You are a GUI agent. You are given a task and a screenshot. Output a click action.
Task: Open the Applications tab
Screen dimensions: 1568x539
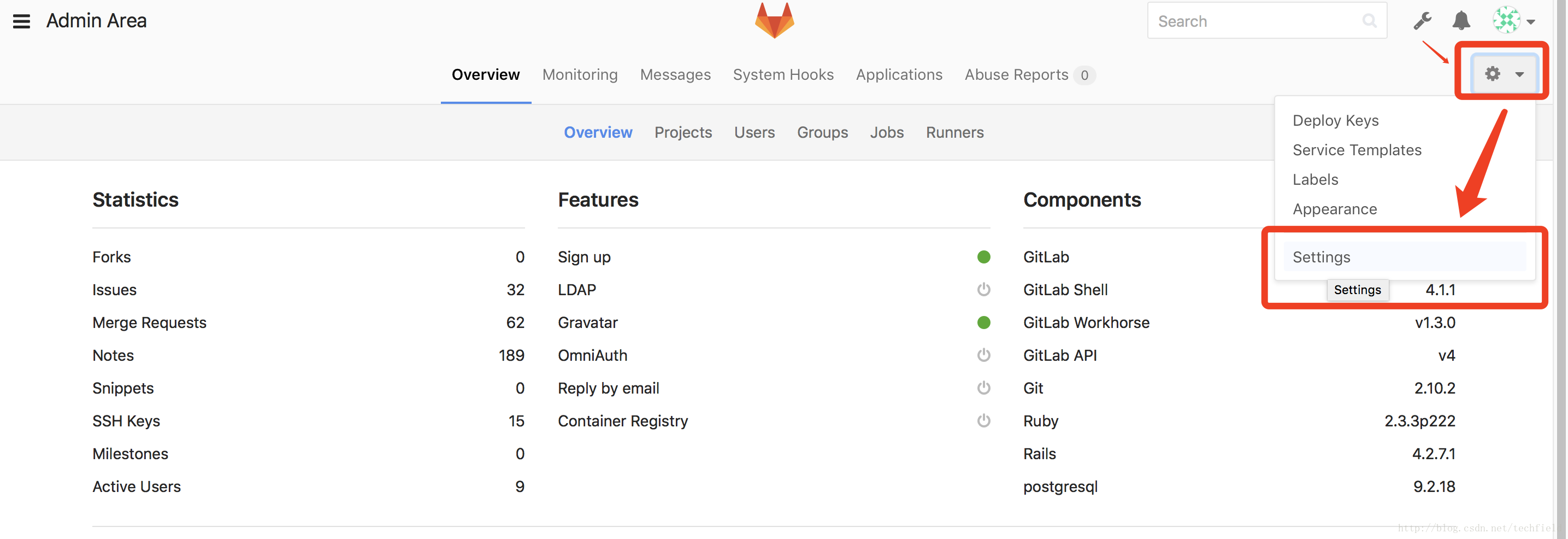pyautogui.click(x=899, y=75)
